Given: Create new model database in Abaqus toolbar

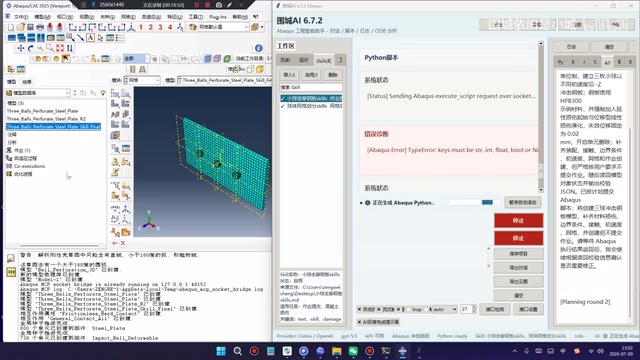Looking at the screenshot, I should [x=11, y=27].
